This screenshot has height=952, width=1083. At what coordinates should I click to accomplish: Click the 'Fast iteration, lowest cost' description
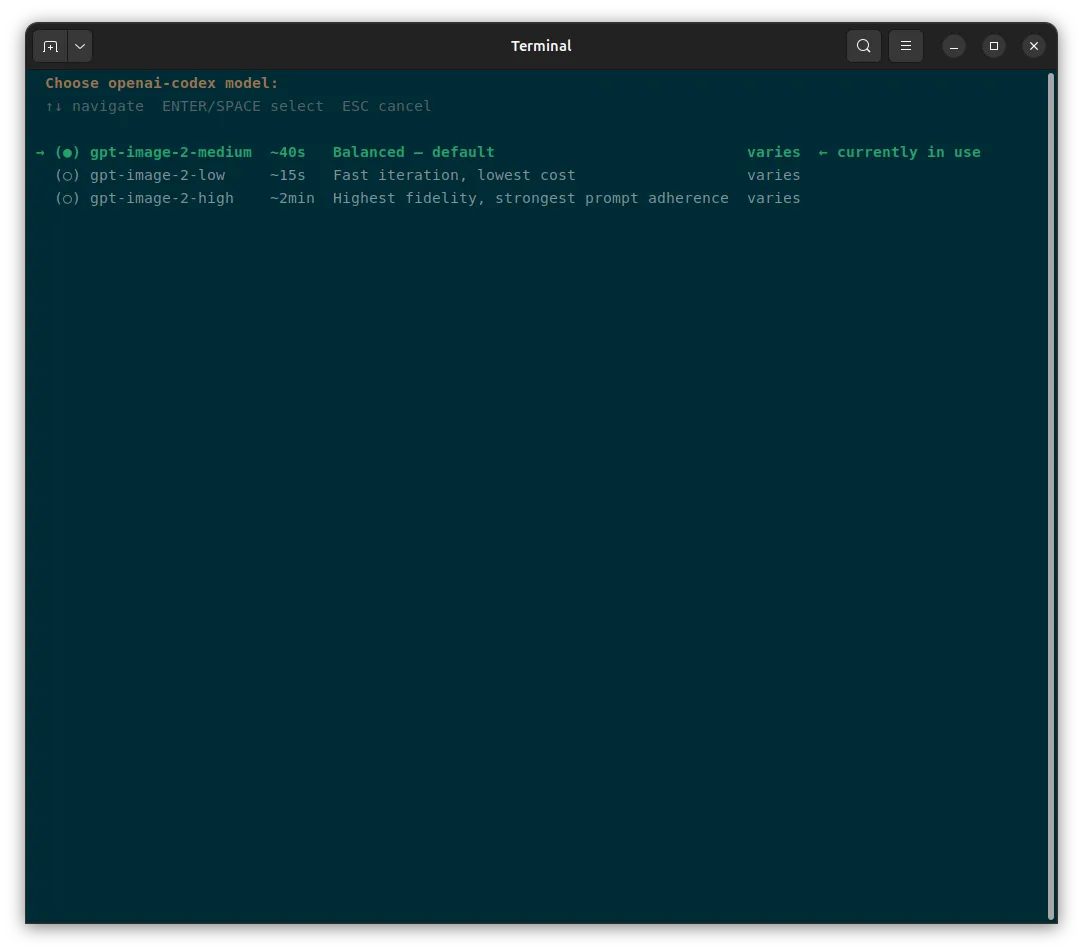454,175
